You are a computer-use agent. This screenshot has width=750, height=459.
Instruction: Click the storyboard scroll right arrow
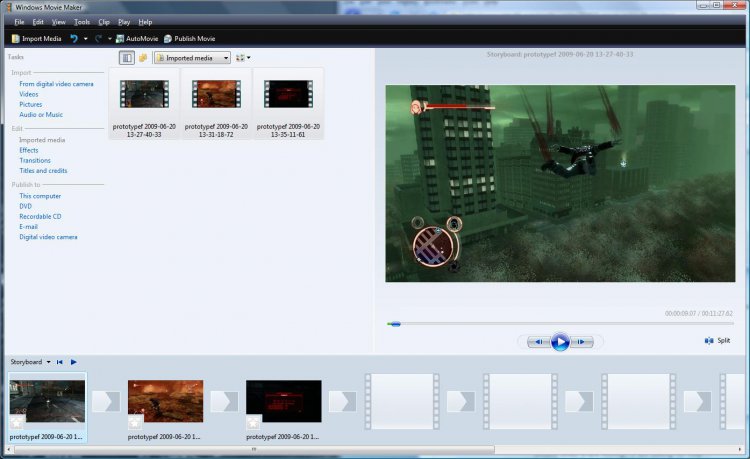pos(741,449)
